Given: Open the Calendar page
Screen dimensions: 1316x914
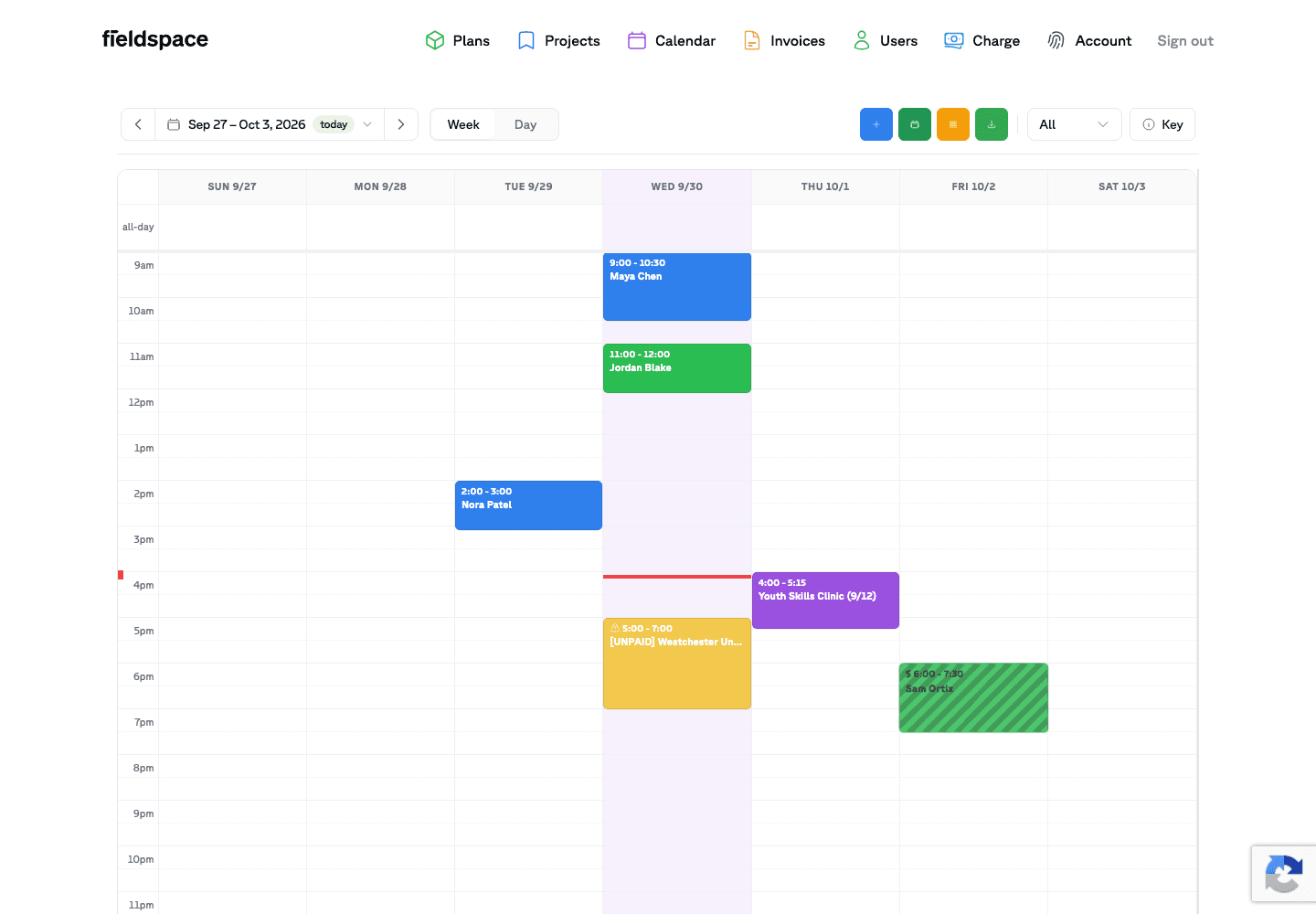Looking at the screenshot, I should click(672, 40).
